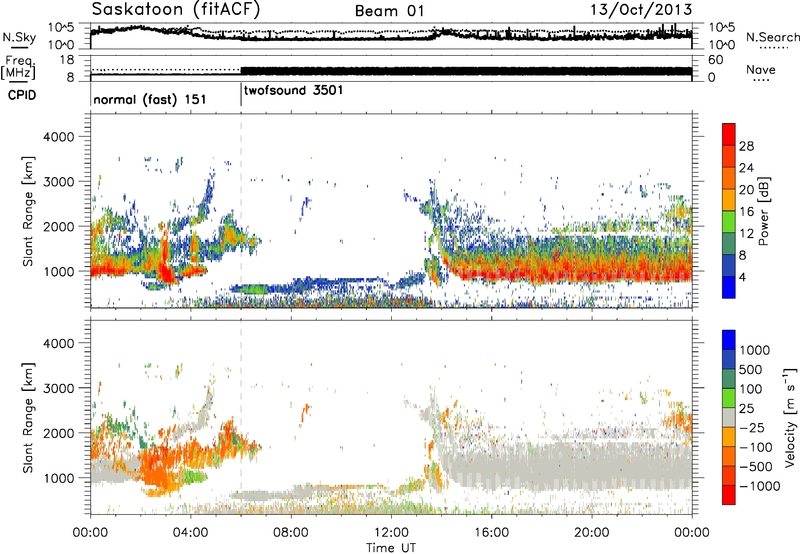The width and height of the screenshot is (800, 554).
Task: Click the '3000' tick of velocity panel
Action: pyautogui.click(x=58, y=388)
